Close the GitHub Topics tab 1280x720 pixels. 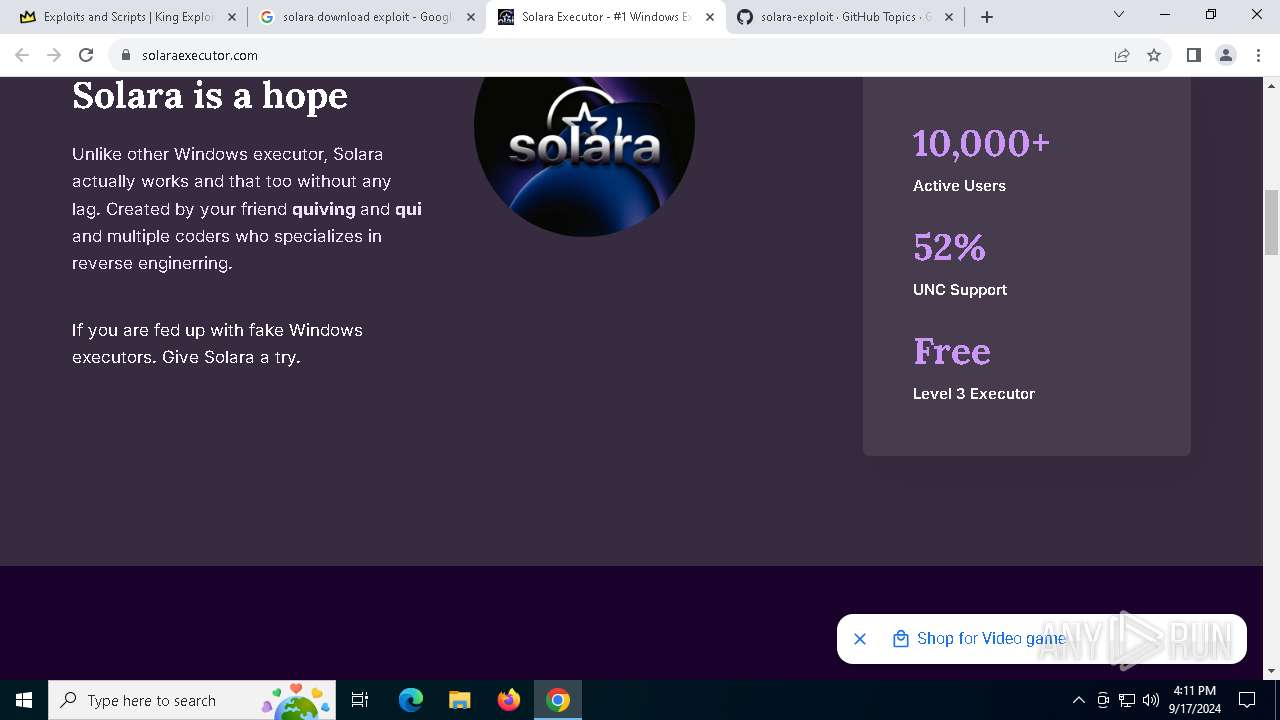[x=949, y=17]
